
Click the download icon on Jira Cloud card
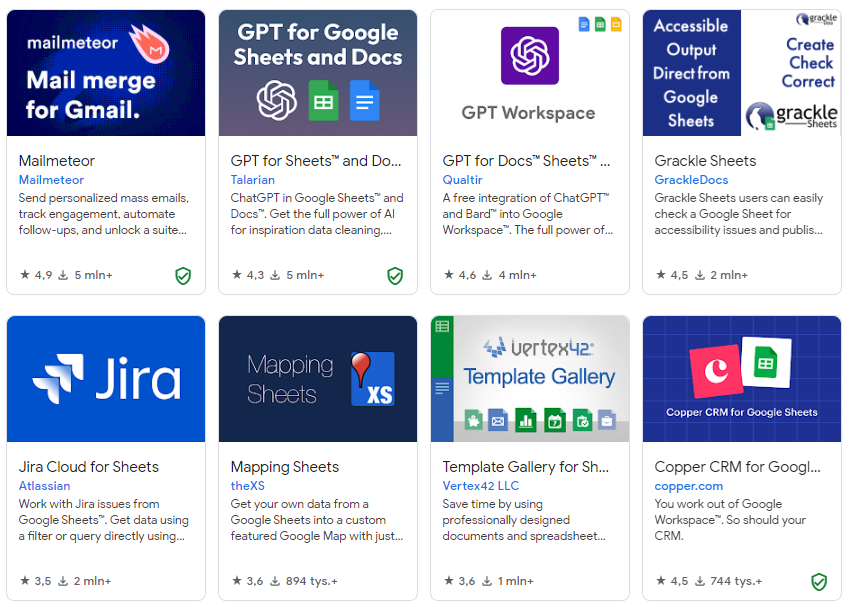coord(63,581)
